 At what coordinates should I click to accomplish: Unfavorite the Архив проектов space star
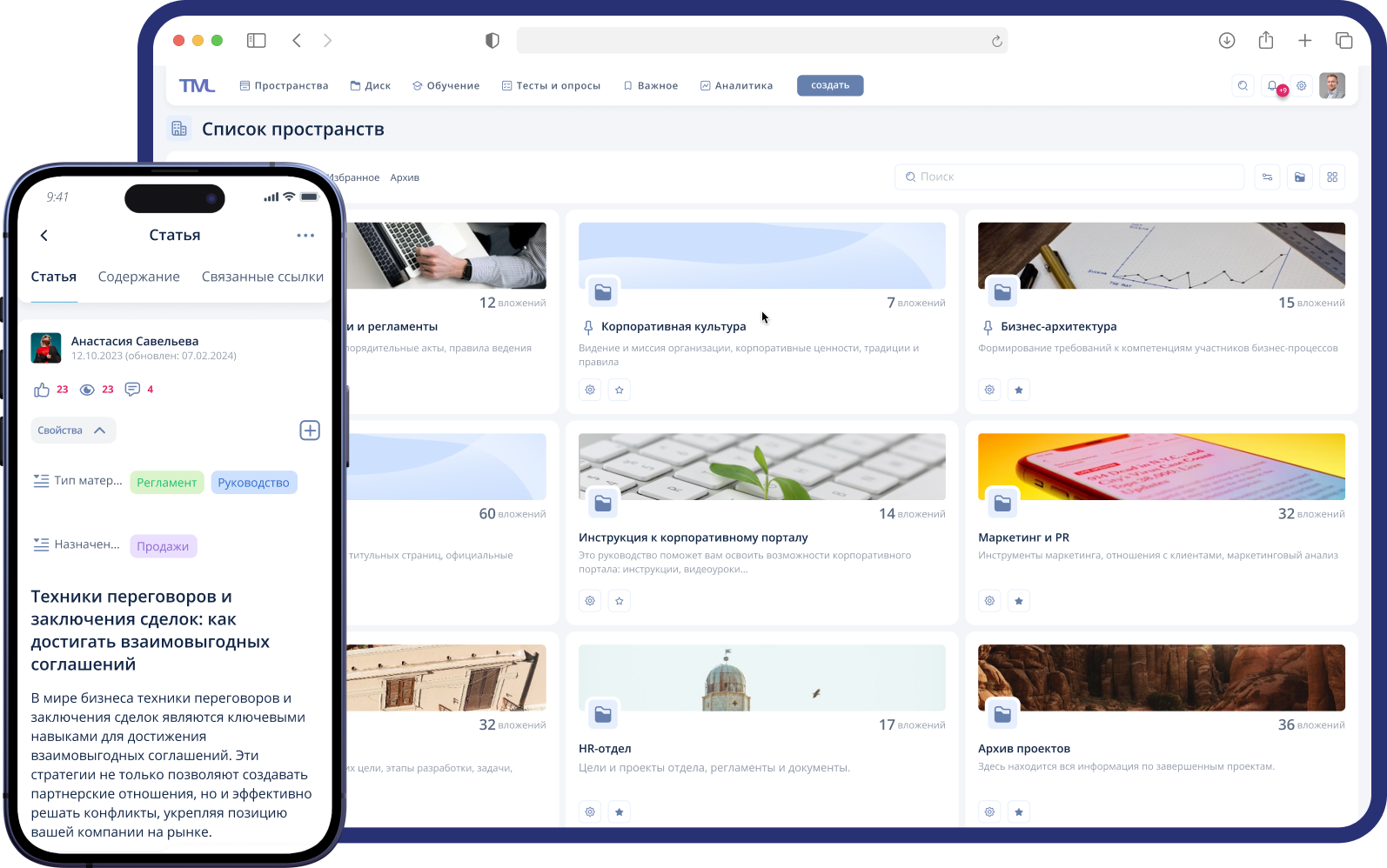point(1019,812)
